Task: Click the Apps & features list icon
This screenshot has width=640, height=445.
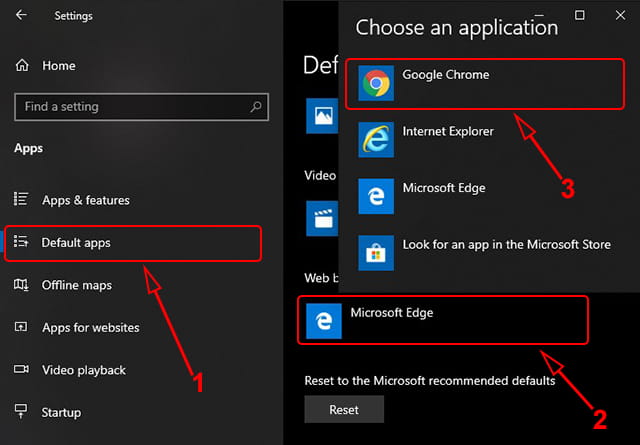Action: click(x=21, y=199)
